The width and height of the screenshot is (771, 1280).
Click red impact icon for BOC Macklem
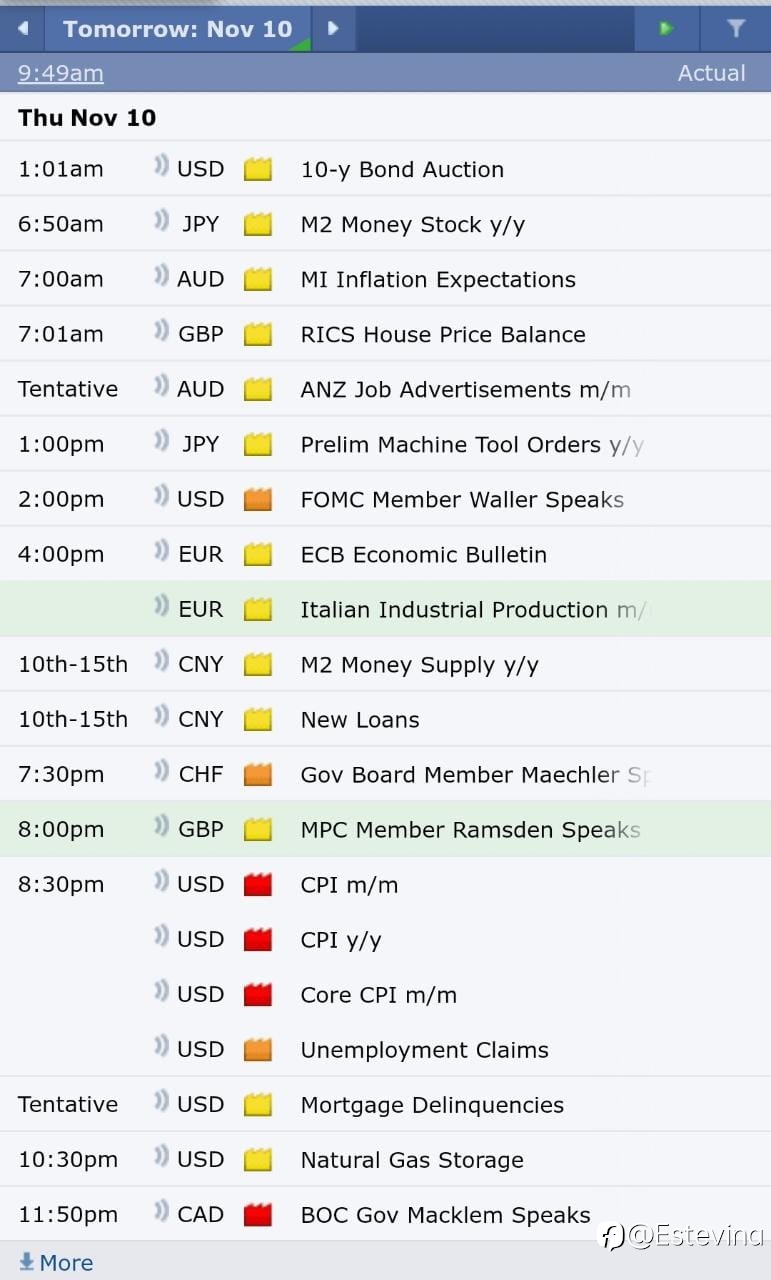click(x=258, y=1214)
